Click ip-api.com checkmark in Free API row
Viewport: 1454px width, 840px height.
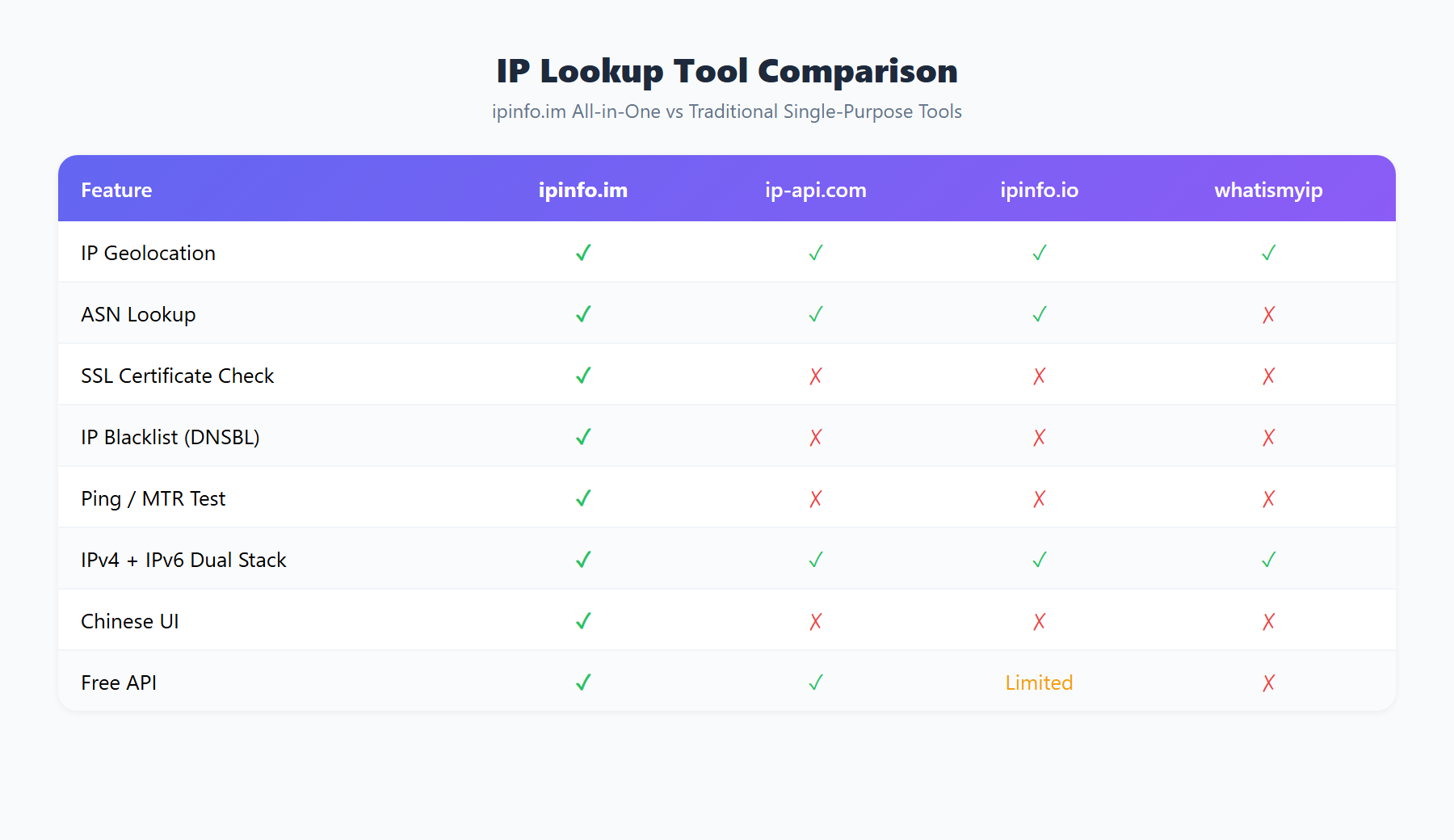click(x=816, y=682)
